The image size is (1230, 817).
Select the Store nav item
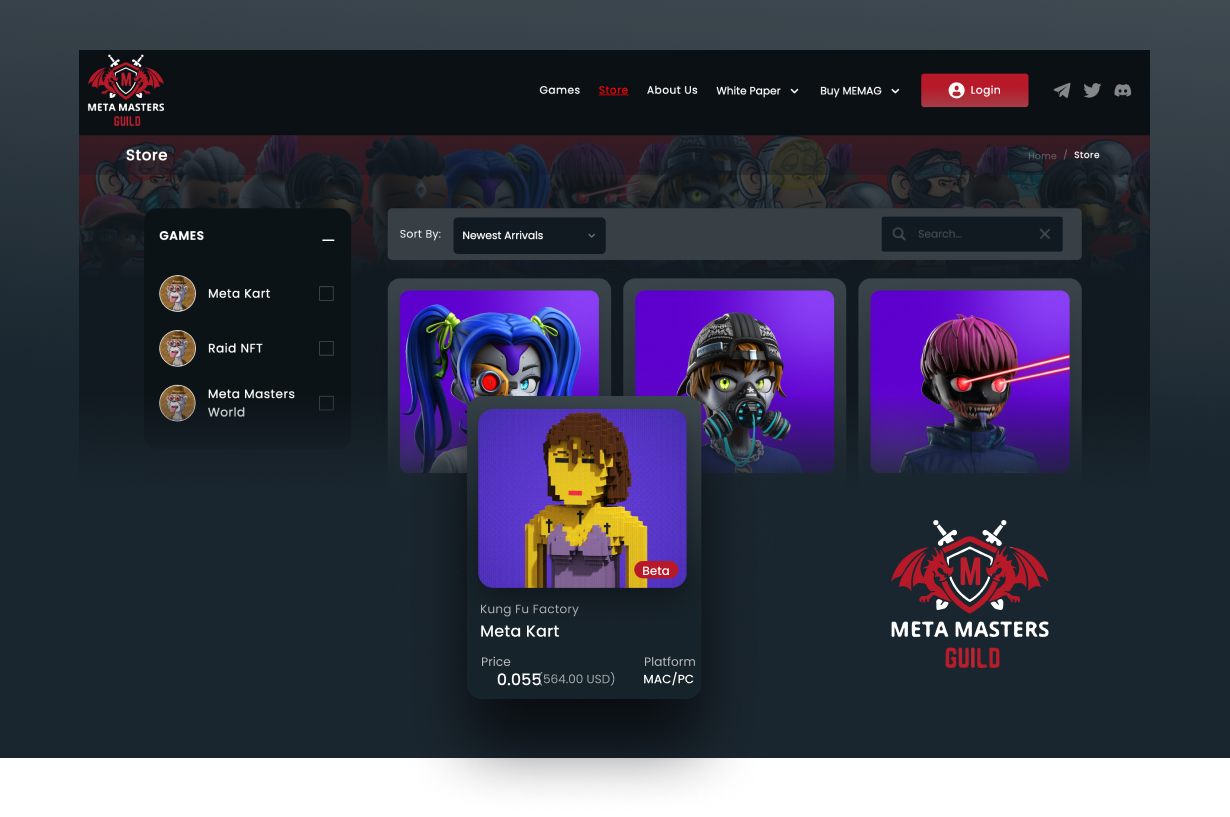click(613, 90)
